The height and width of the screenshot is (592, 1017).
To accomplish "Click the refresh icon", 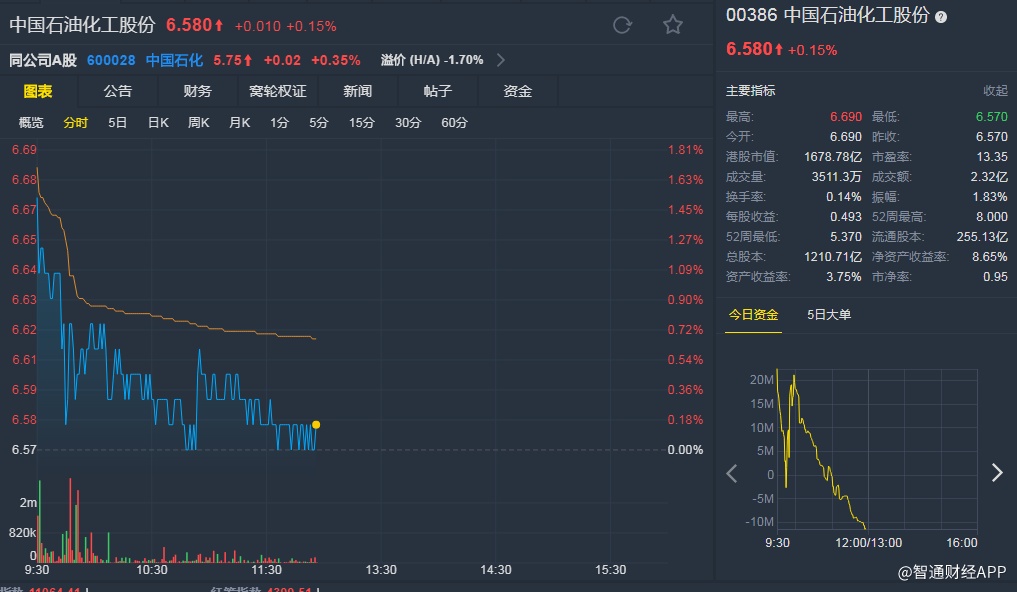I will [x=622, y=25].
